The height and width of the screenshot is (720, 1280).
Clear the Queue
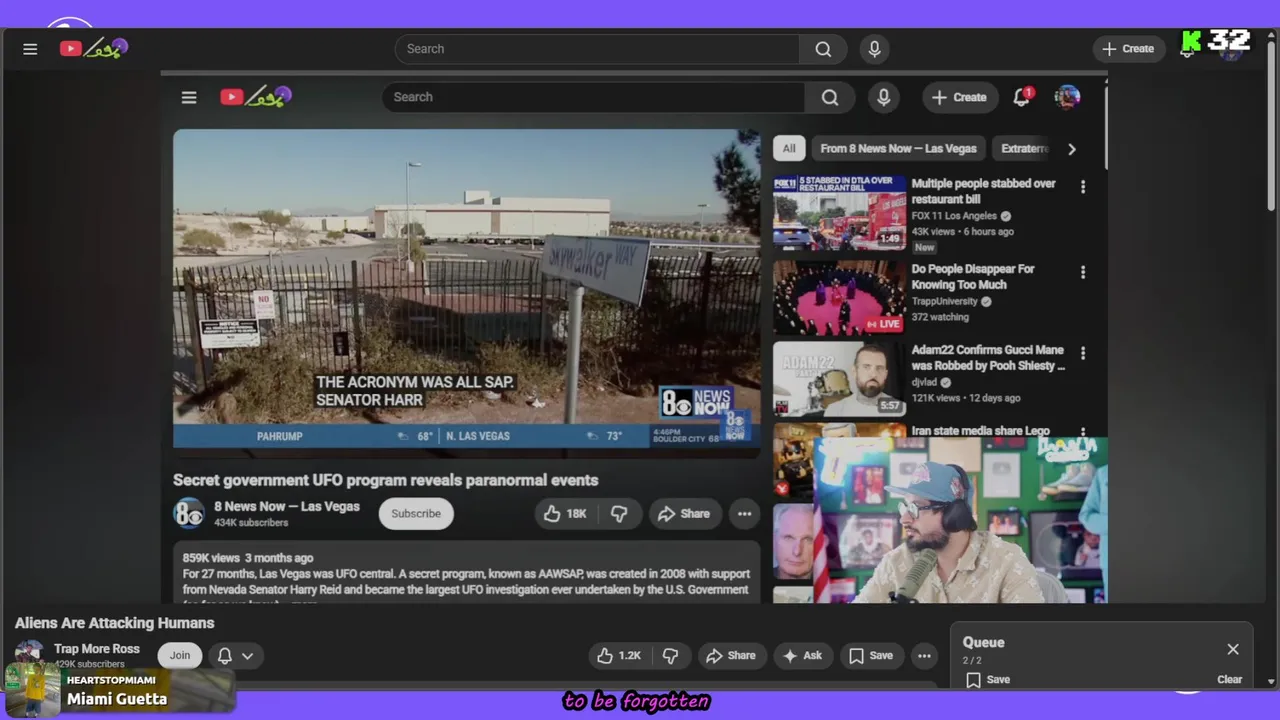(x=1229, y=680)
